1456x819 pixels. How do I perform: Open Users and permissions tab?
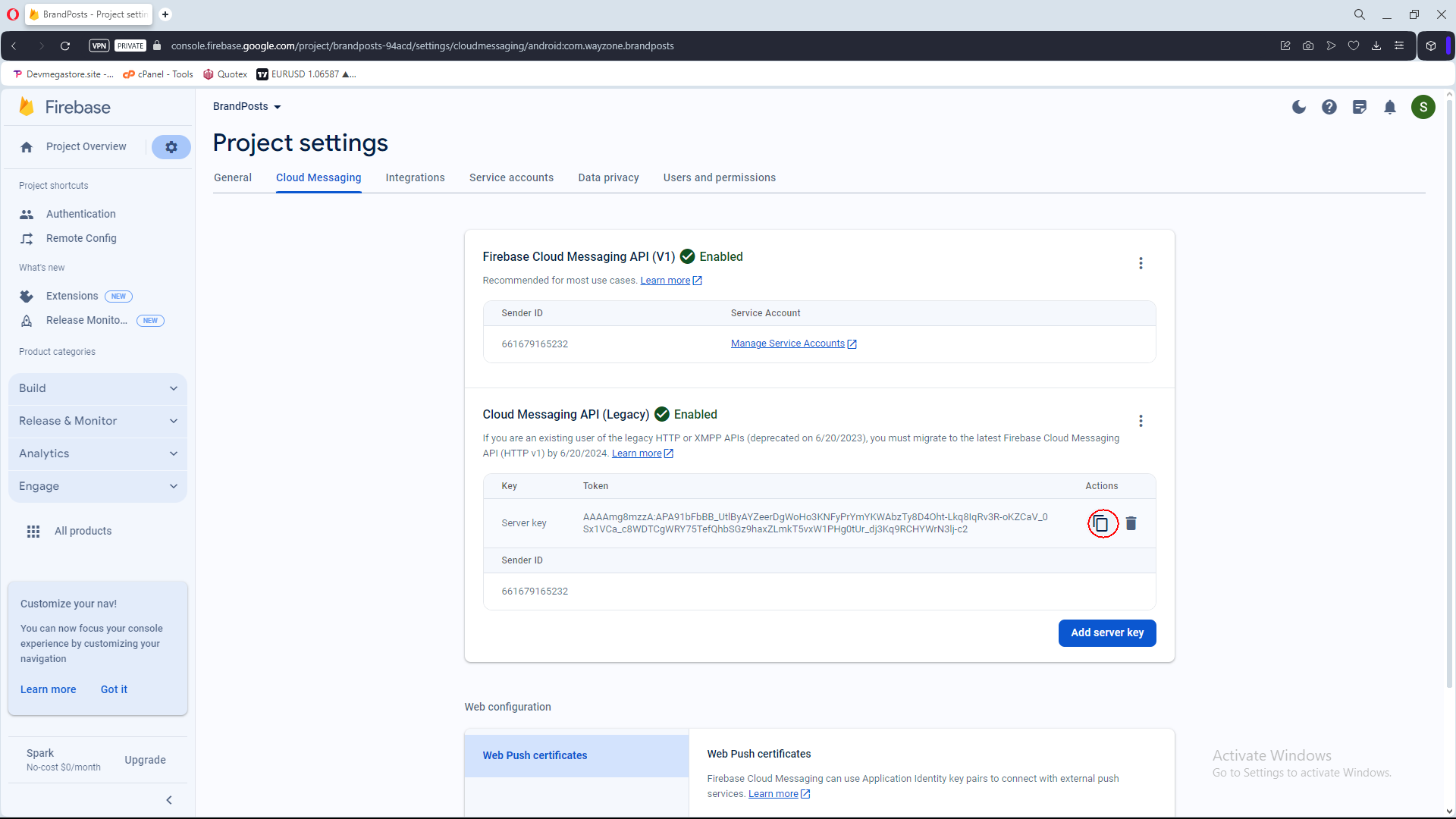point(720,177)
